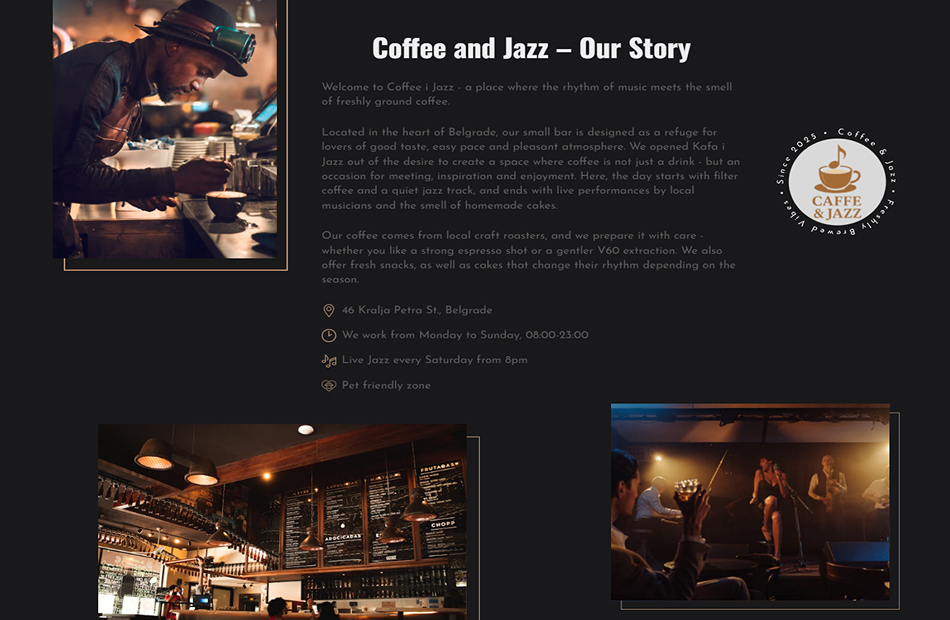
Task: Click the pet friendly heart icon
Action: point(328,385)
